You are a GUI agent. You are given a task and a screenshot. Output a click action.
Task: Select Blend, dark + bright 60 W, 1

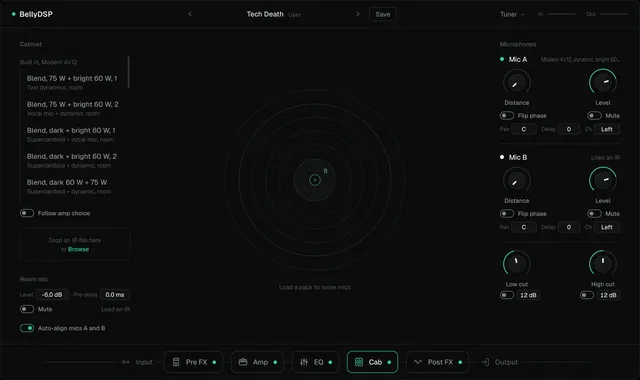pyautogui.click(x=74, y=135)
